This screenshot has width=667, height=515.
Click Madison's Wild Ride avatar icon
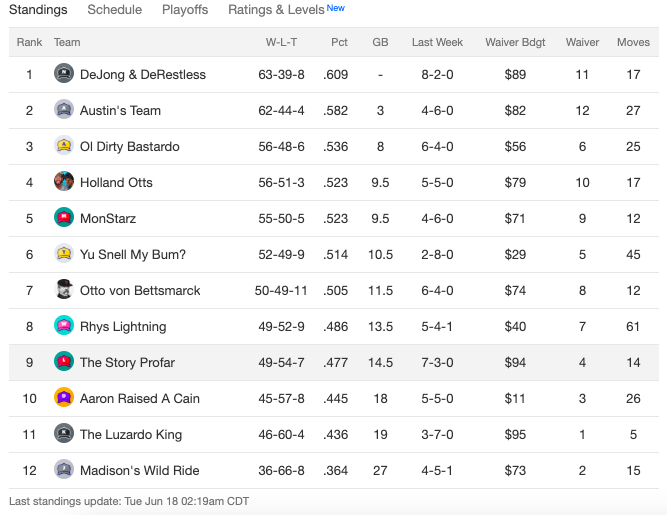click(x=64, y=469)
